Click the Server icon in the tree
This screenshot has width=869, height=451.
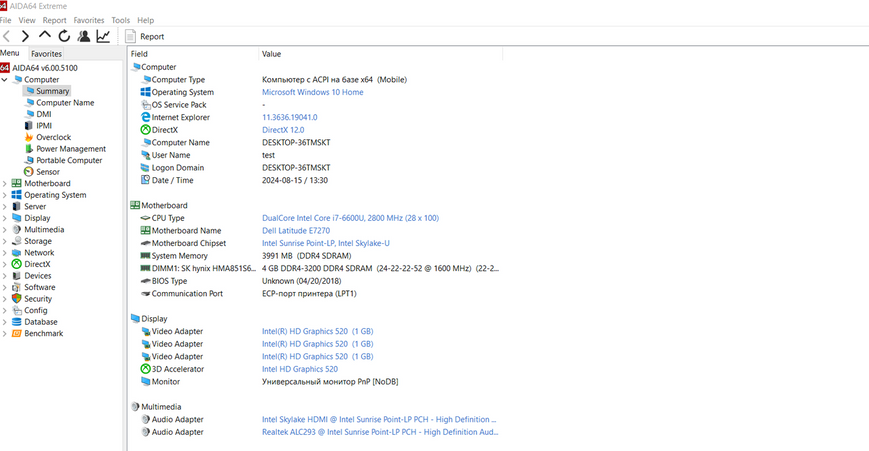17,207
